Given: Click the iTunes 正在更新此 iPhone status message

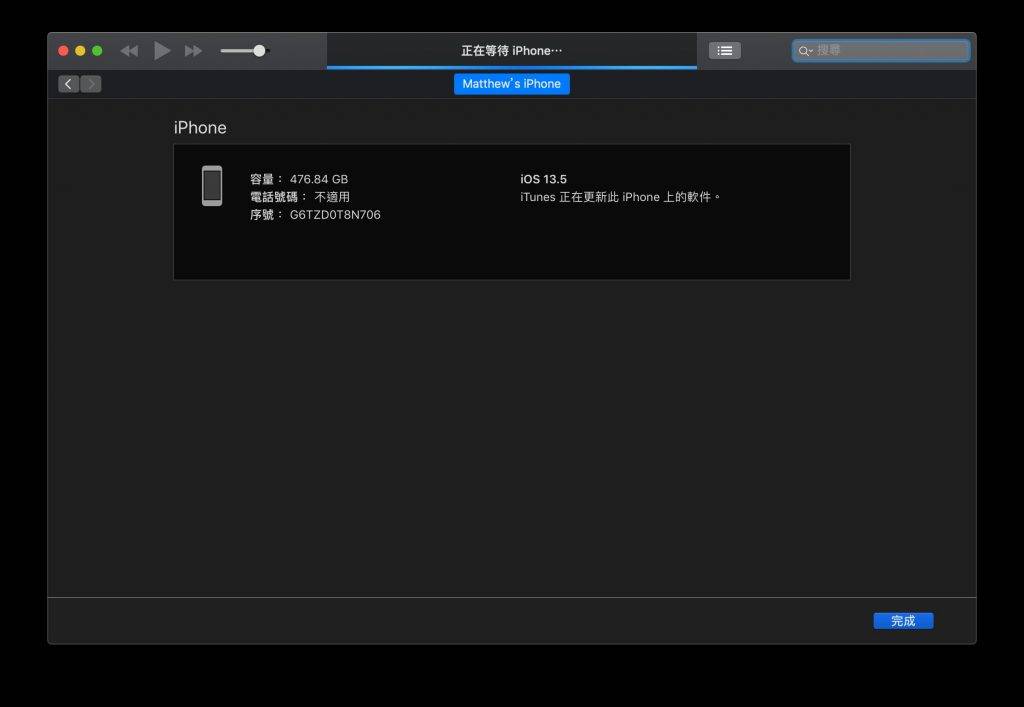Looking at the screenshot, I should [620, 196].
